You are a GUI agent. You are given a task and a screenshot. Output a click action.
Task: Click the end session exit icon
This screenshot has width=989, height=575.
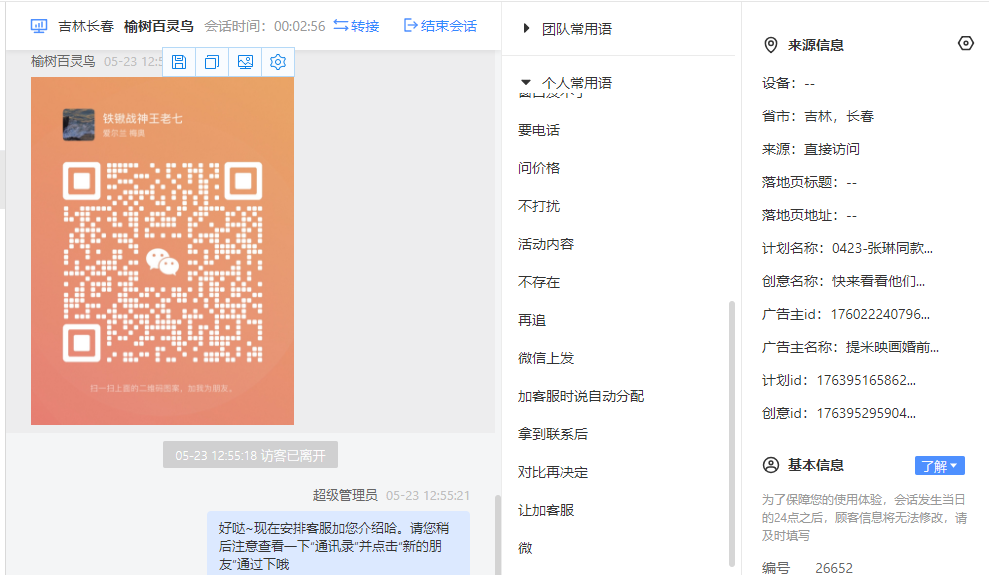(411, 25)
